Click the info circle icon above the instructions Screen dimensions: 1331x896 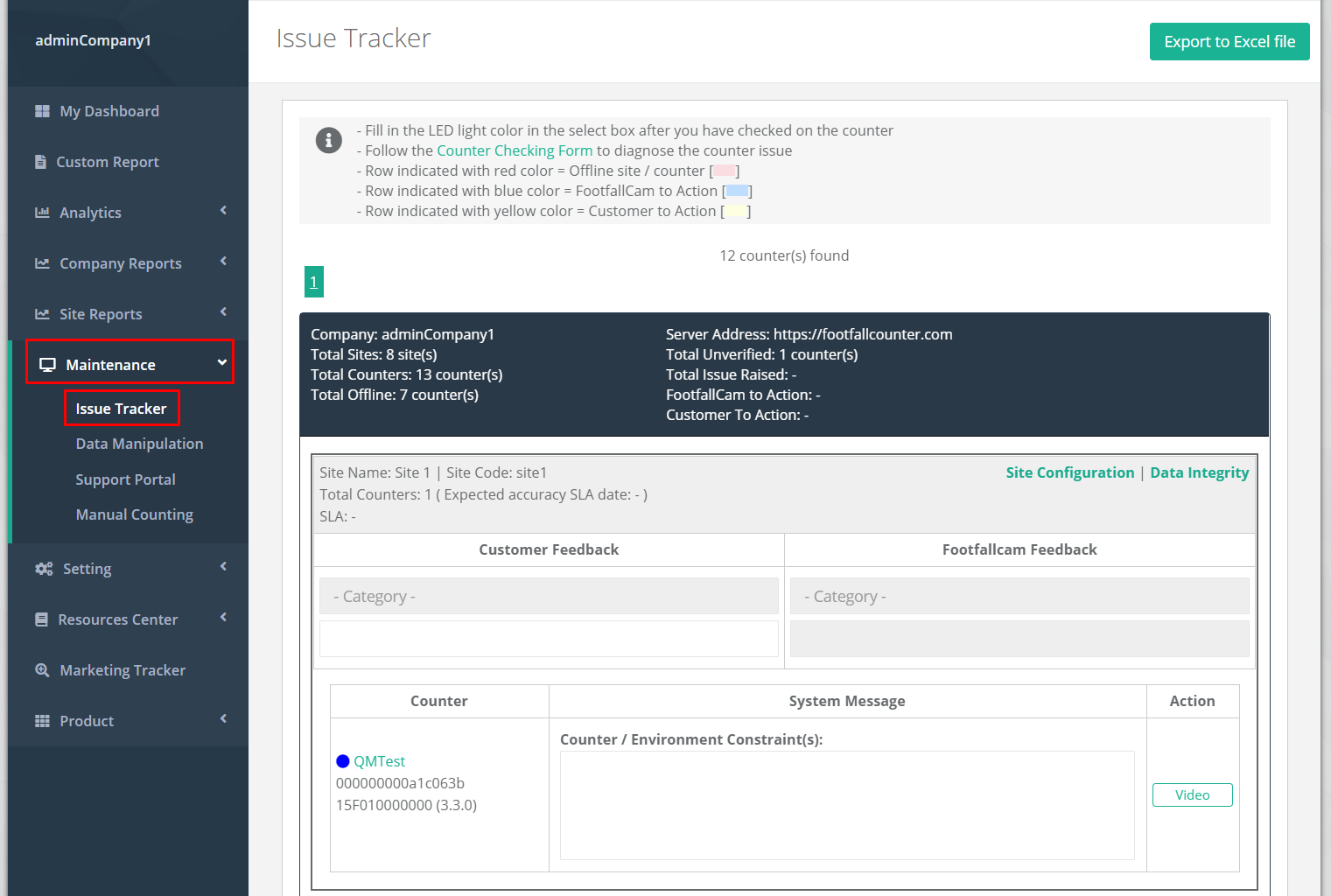coord(328,140)
